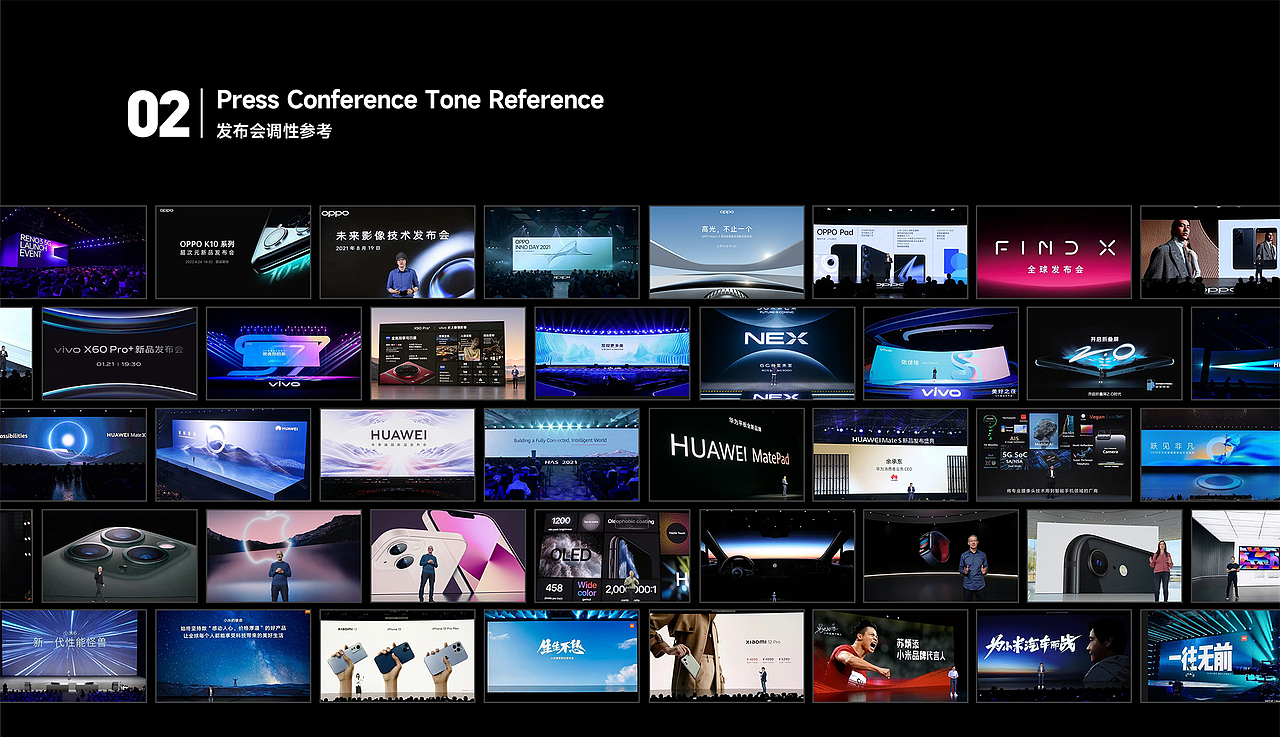Click the large section number 02
This screenshot has height=737, width=1280.
click(x=158, y=115)
